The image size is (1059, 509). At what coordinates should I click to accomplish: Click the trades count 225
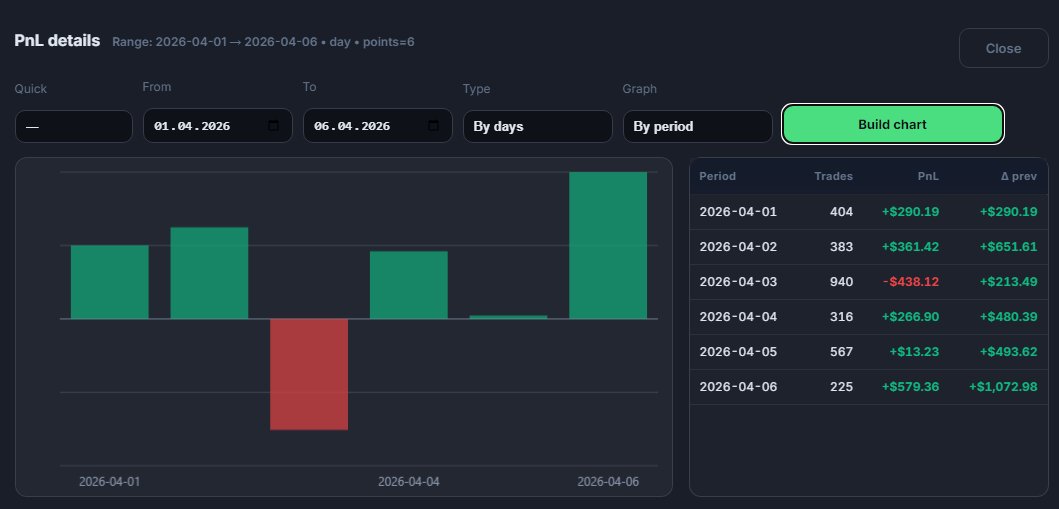click(842, 387)
